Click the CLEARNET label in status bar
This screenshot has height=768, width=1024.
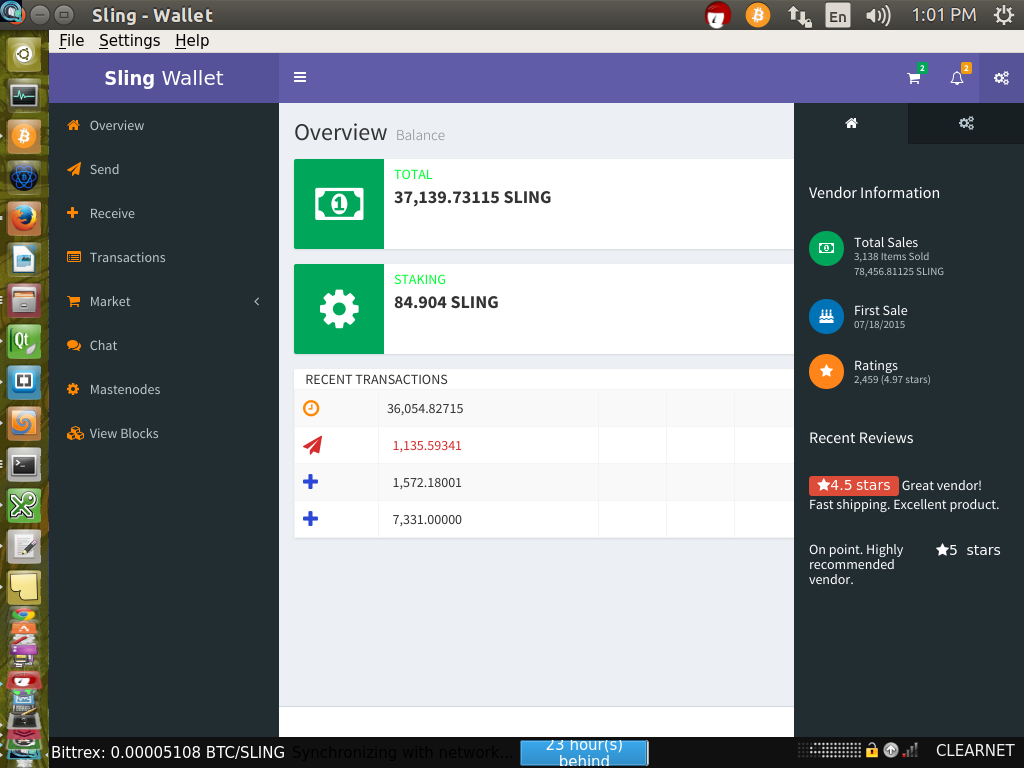975,750
